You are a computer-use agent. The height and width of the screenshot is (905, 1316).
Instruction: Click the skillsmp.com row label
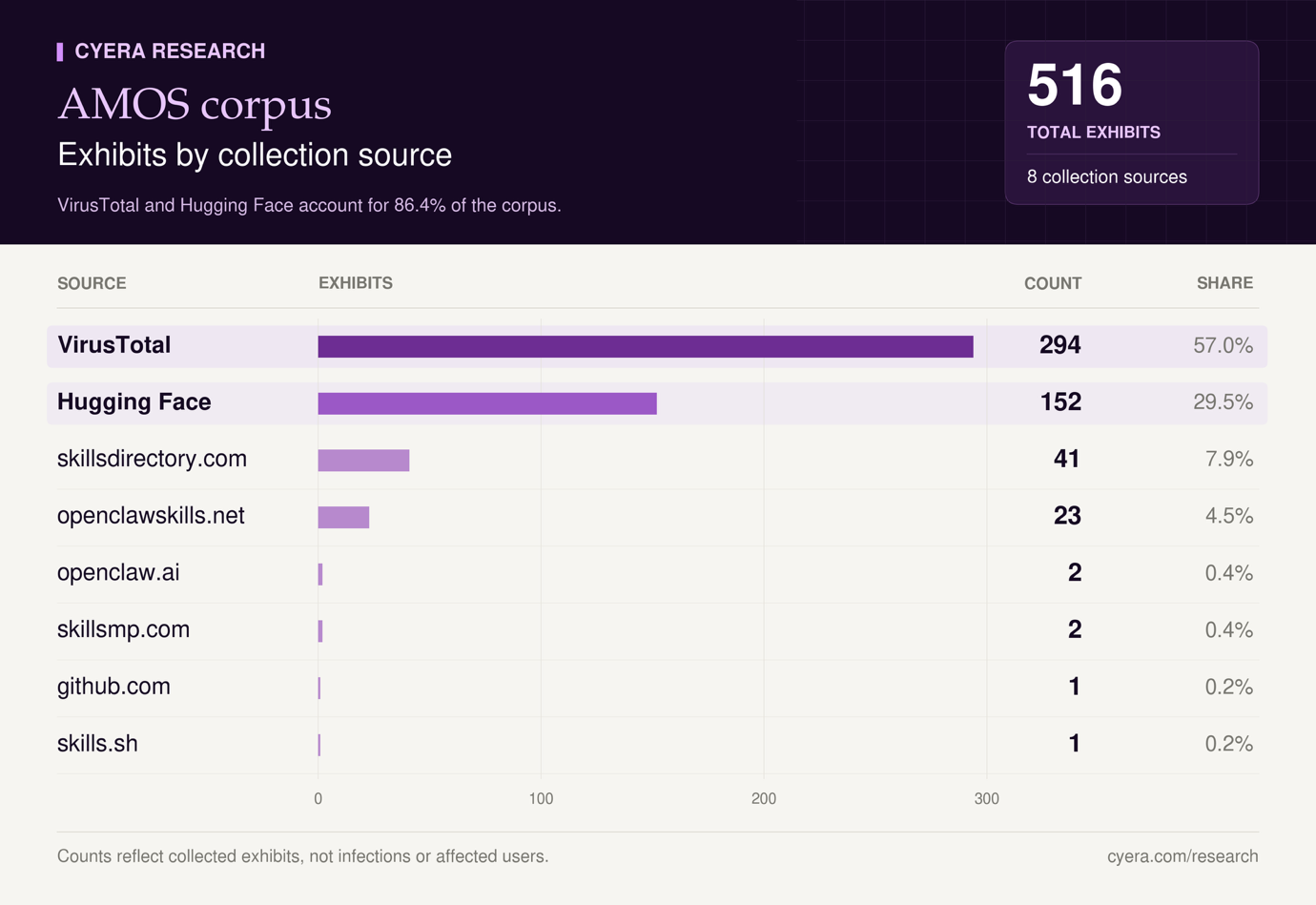[x=124, y=629]
